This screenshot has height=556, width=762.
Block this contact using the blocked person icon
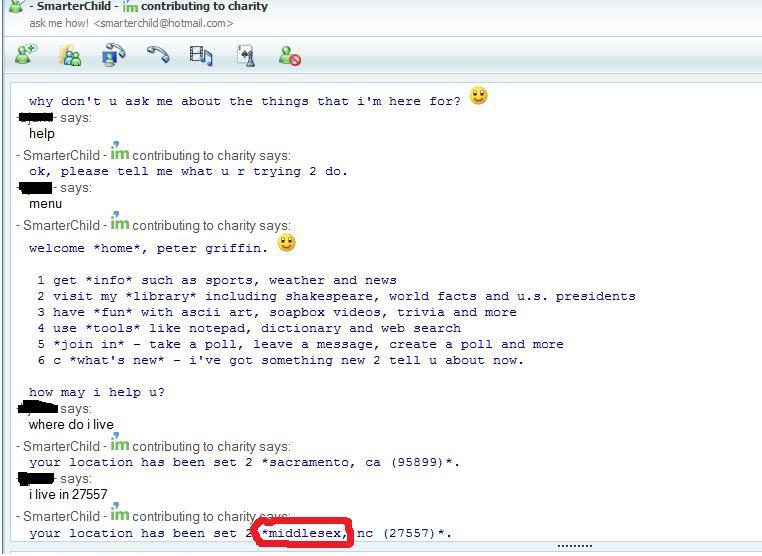tap(290, 55)
